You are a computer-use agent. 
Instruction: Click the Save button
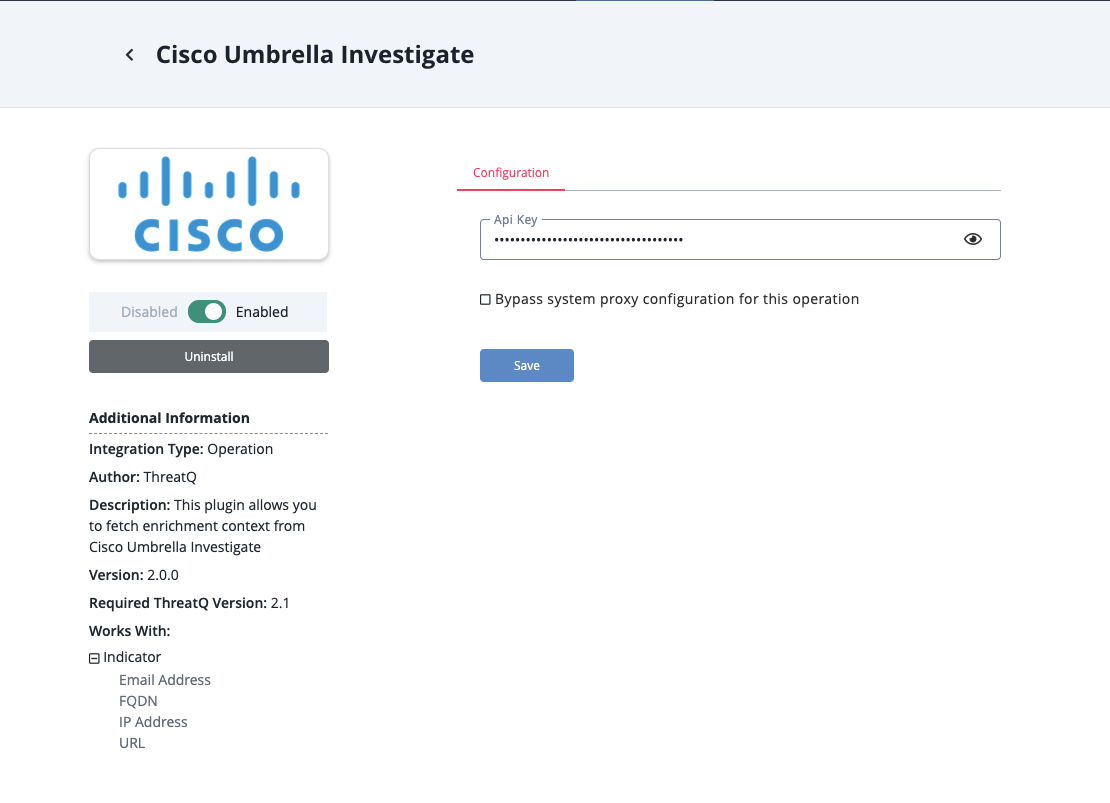[x=527, y=365]
